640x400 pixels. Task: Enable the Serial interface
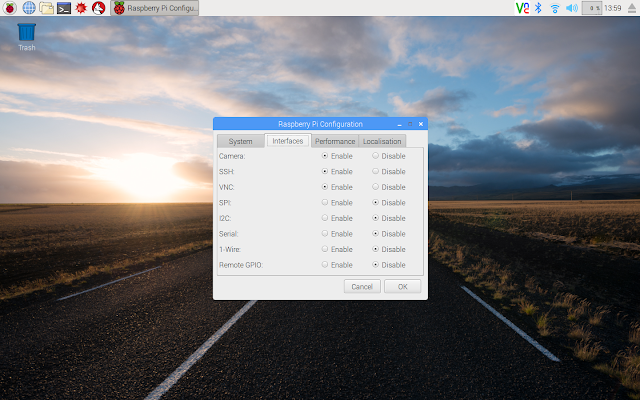coord(337,233)
